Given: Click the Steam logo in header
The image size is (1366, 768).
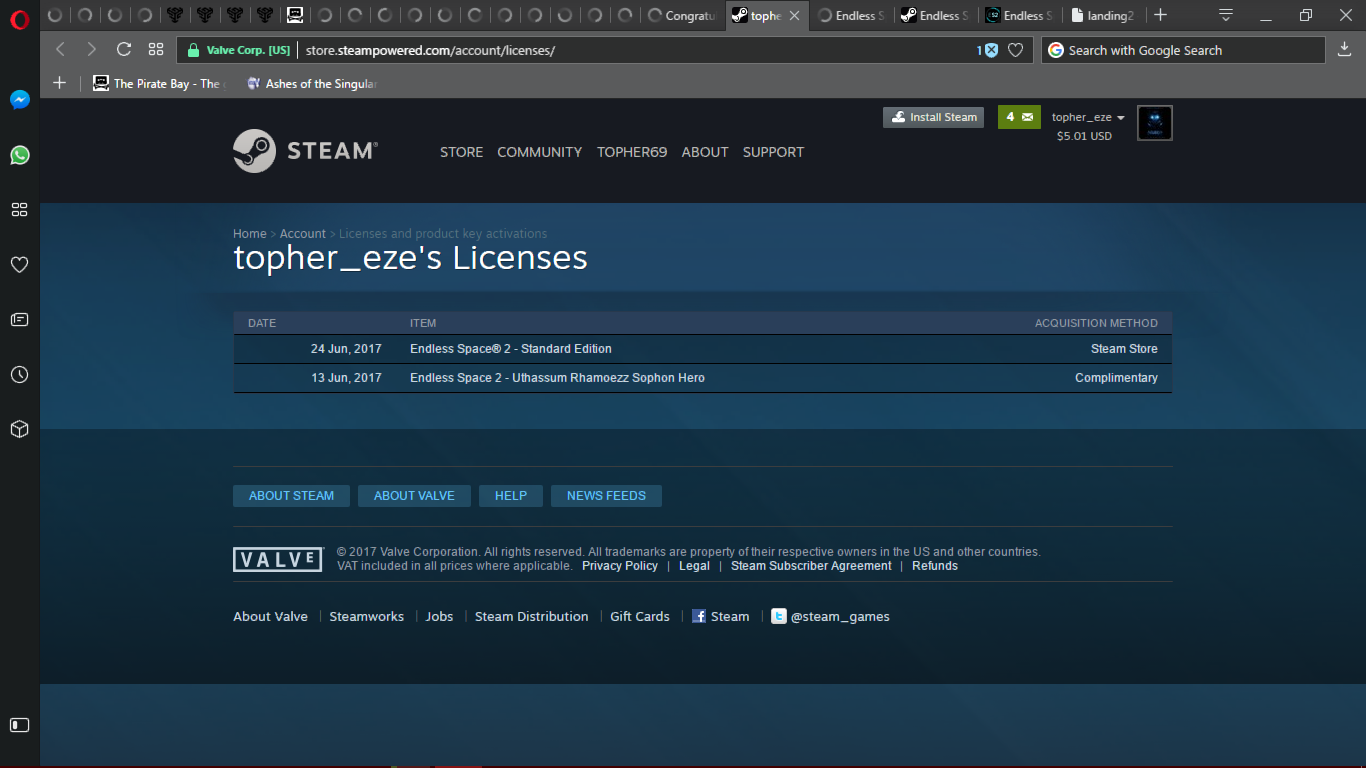Looking at the screenshot, I should 306,151.
